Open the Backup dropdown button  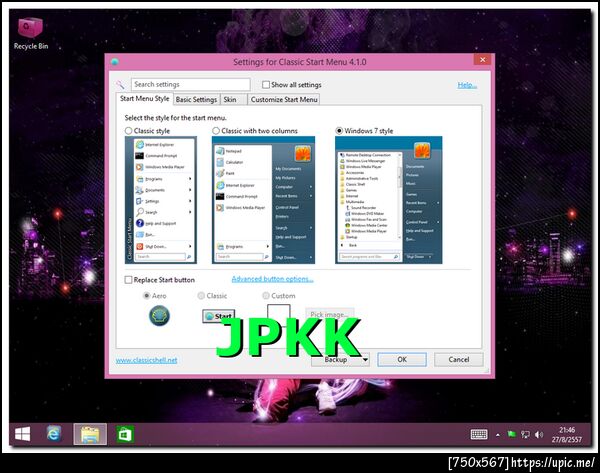pyautogui.click(x=340, y=359)
